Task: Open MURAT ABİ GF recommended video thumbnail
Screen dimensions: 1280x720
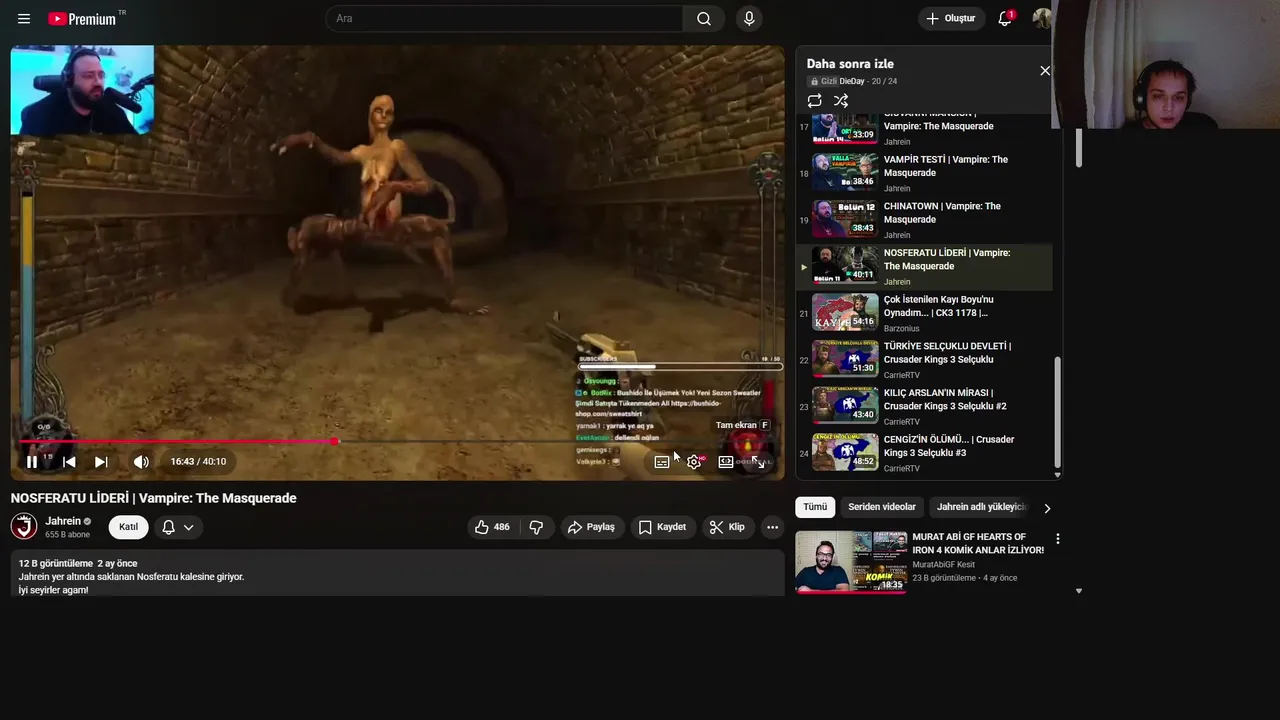Action: pyautogui.click(x=851, y=562)
